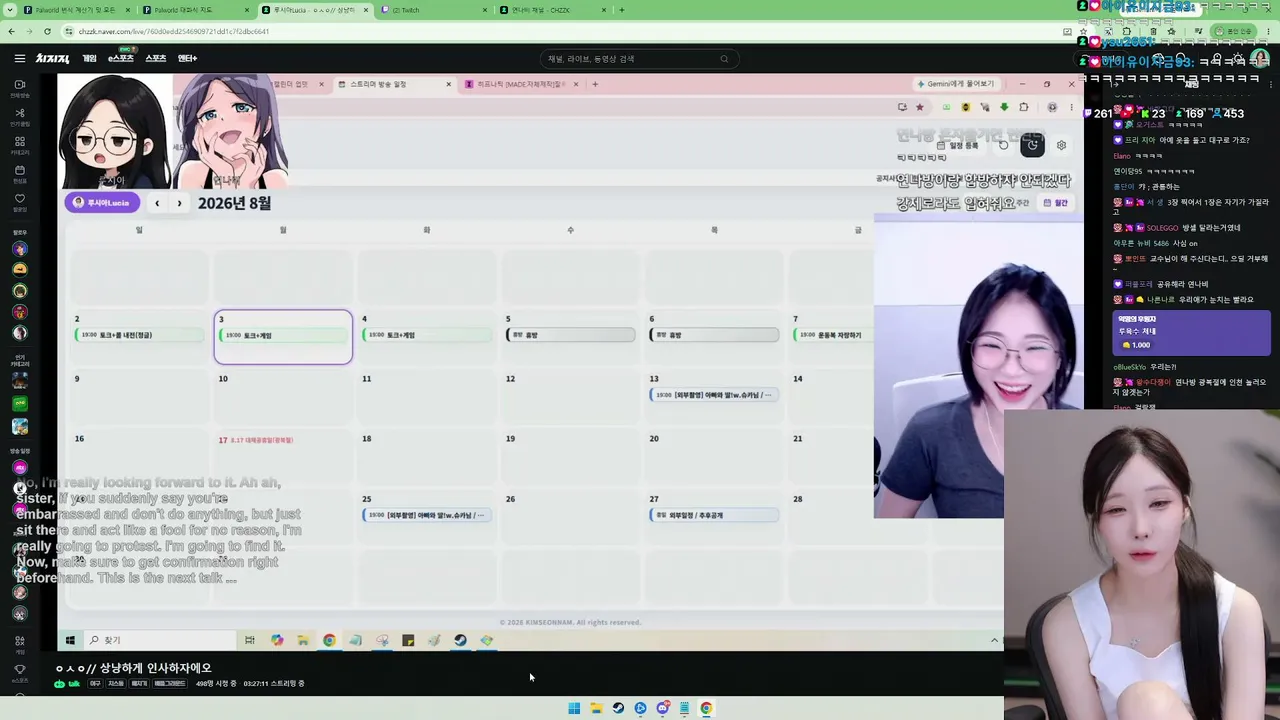This screenshot has width=1280, height=720.
Task: Toggle dark mode moon button
Action: click(x=1032, y=145)
